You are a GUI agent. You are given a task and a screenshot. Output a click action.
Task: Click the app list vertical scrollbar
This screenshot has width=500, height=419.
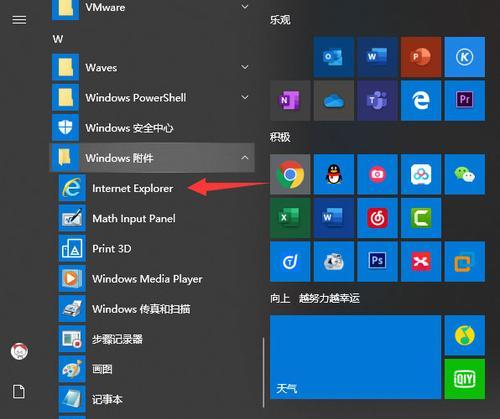263,373
